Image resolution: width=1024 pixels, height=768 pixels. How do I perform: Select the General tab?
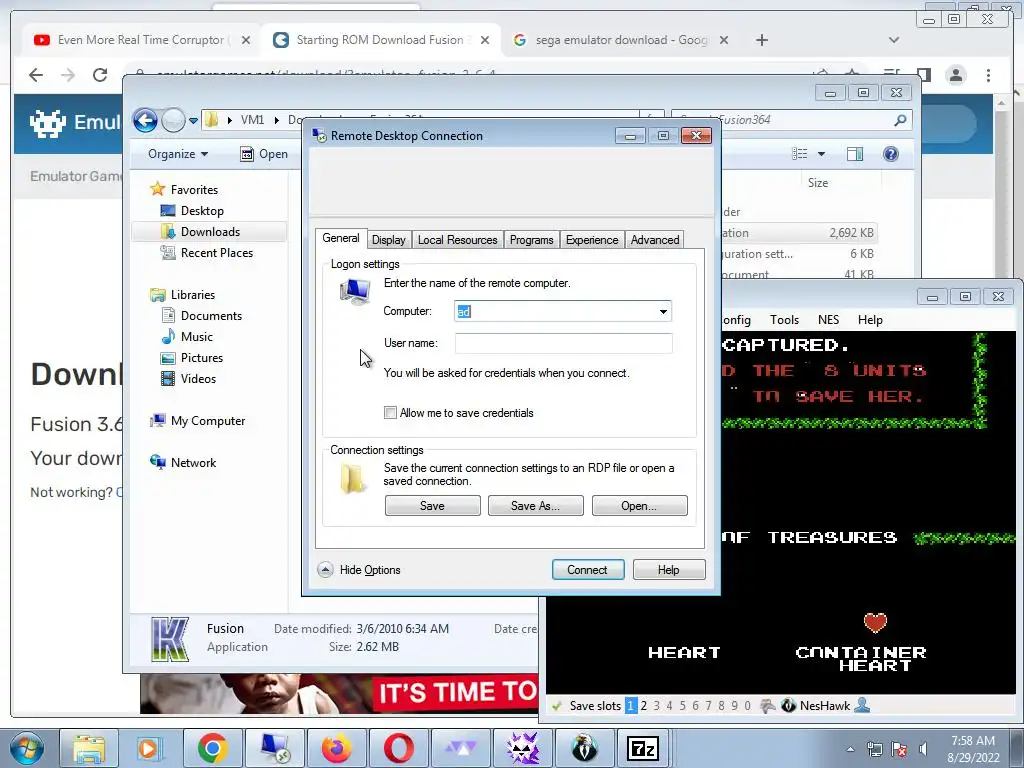pos(341,238)
